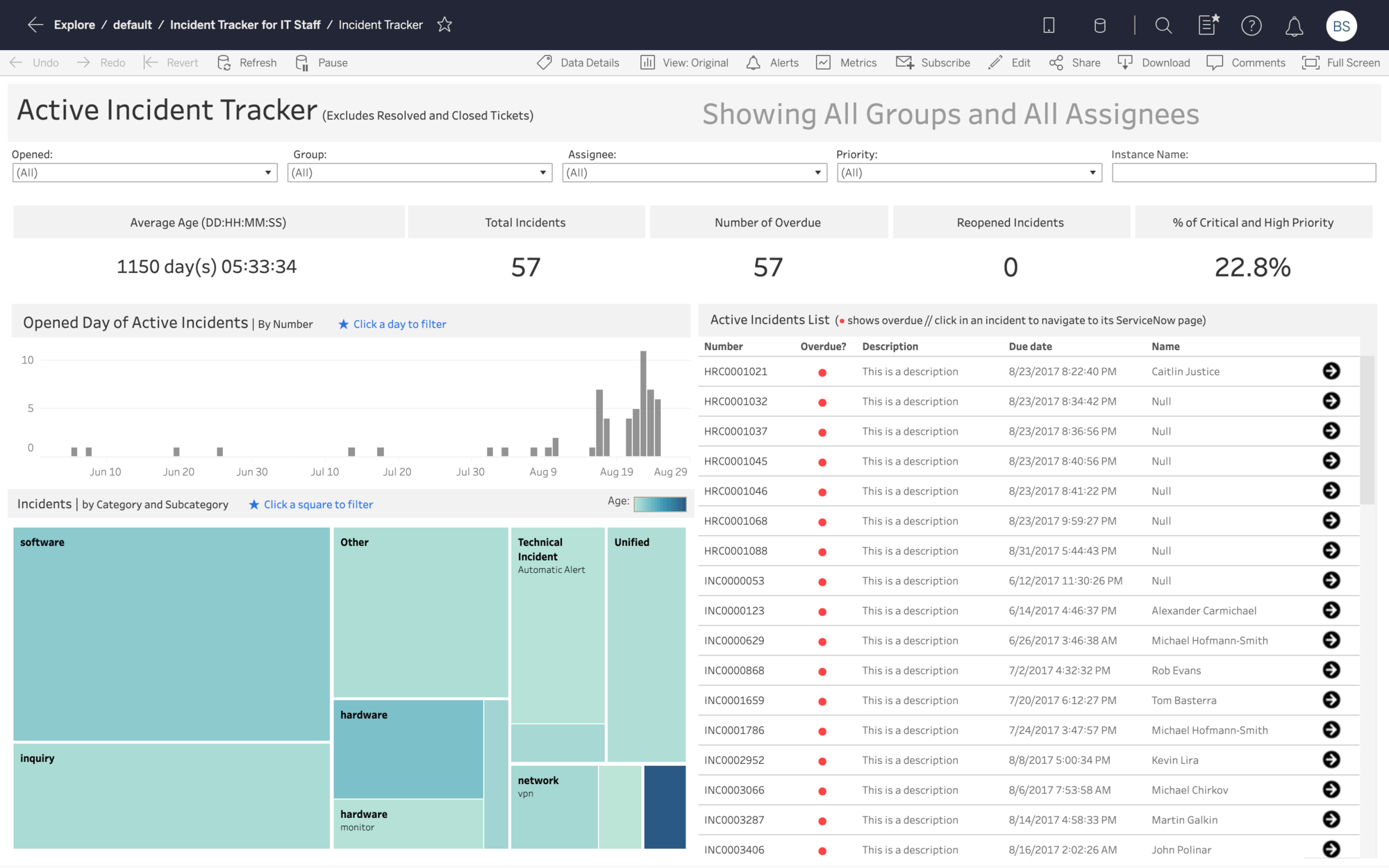This screenshot has width=1389, height=868.
Task: Click arrow icon for incident HRC0001021
Action: click(x=1331, y=371)
